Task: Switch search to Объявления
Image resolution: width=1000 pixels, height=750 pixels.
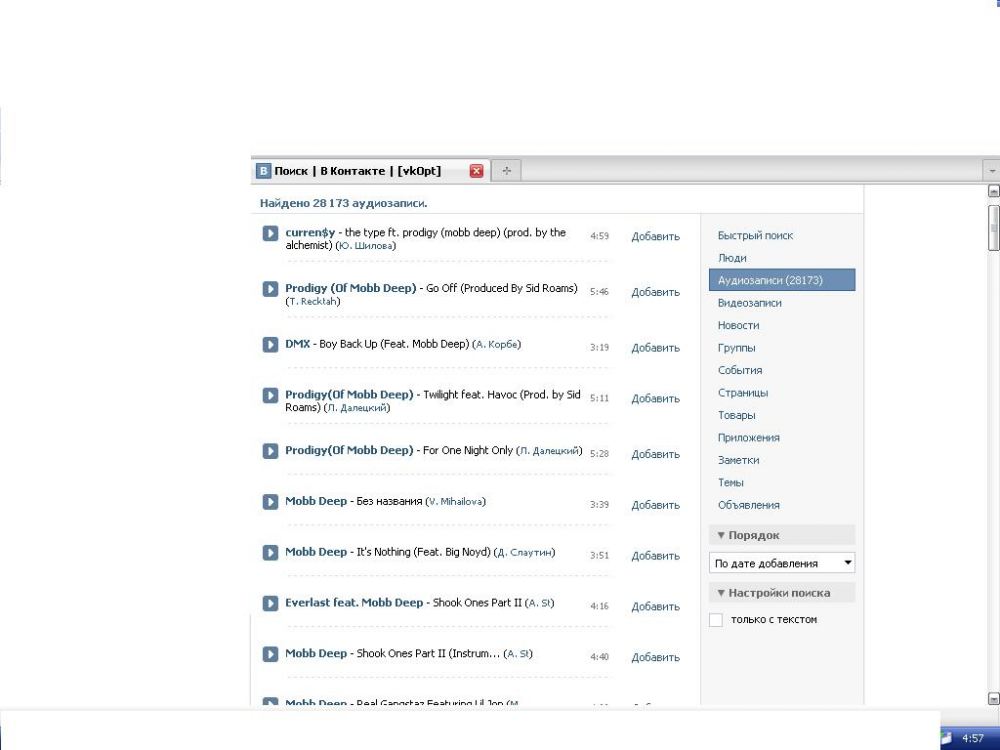Action: point(749,505)
